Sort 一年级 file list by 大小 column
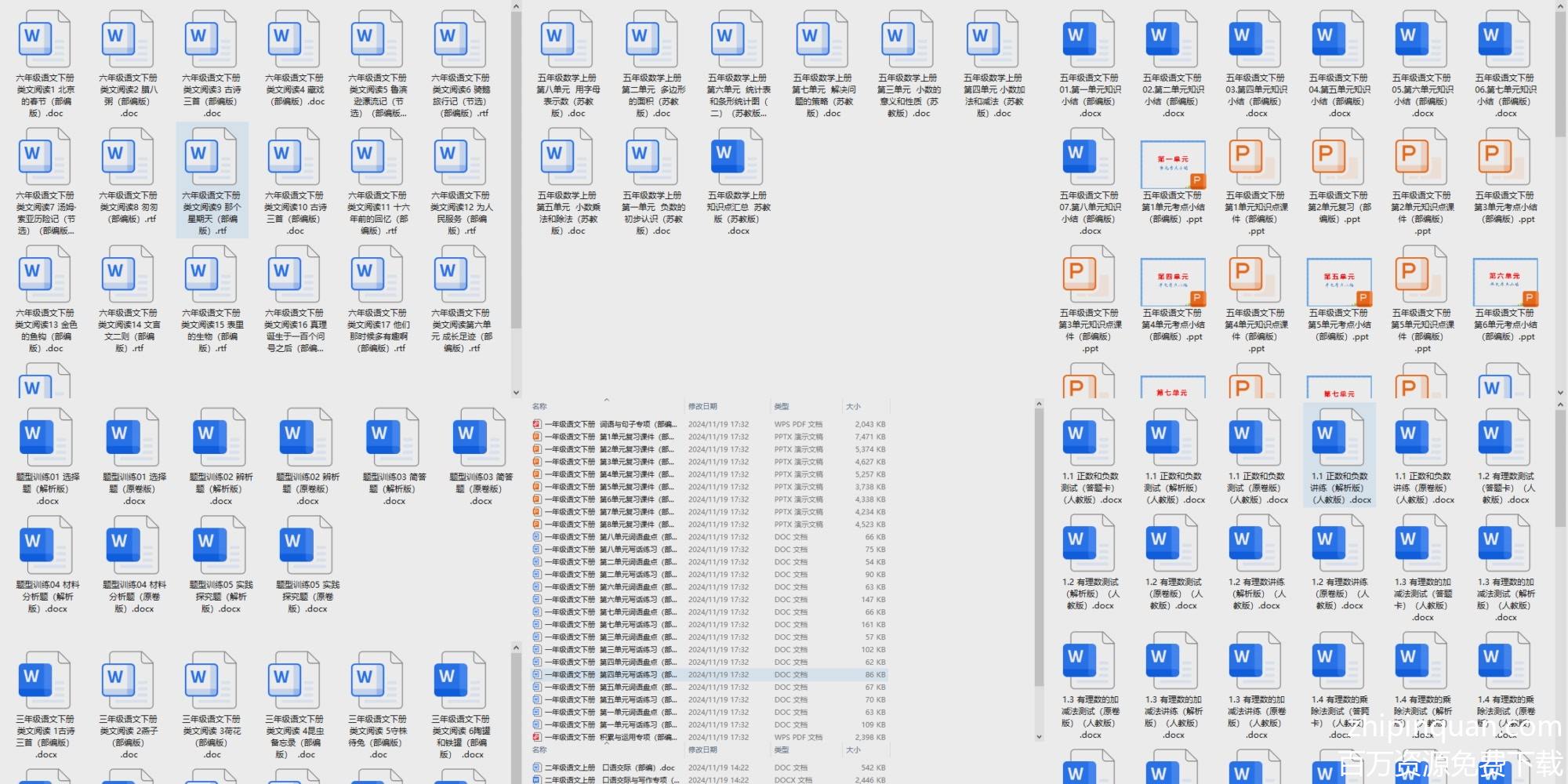Image resolution: width=1568 pixels, height=784 pixels. pos(853,406)
